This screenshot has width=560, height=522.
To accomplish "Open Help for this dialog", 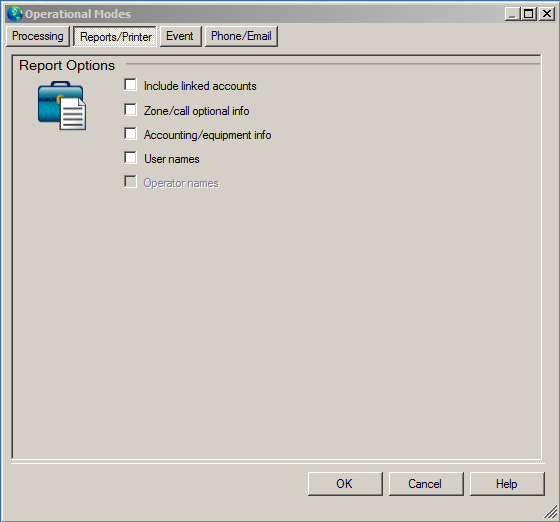I will coord(507,484).
